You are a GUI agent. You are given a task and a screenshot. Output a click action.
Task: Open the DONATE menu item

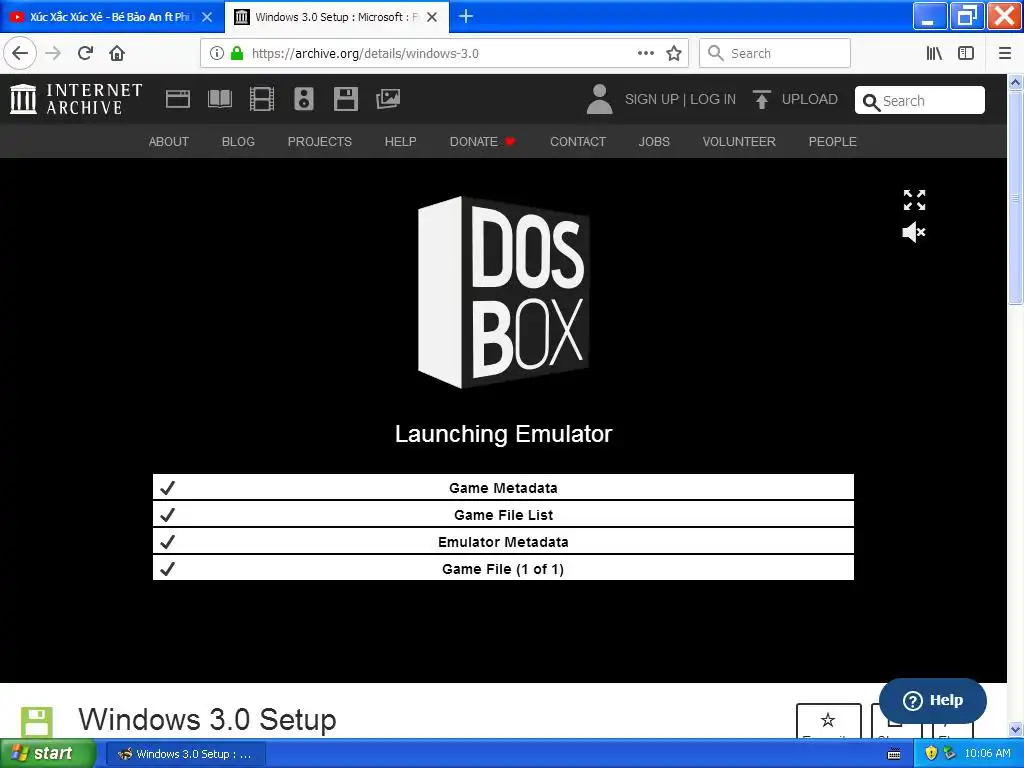pyautogui.click(x=482, y=141)
